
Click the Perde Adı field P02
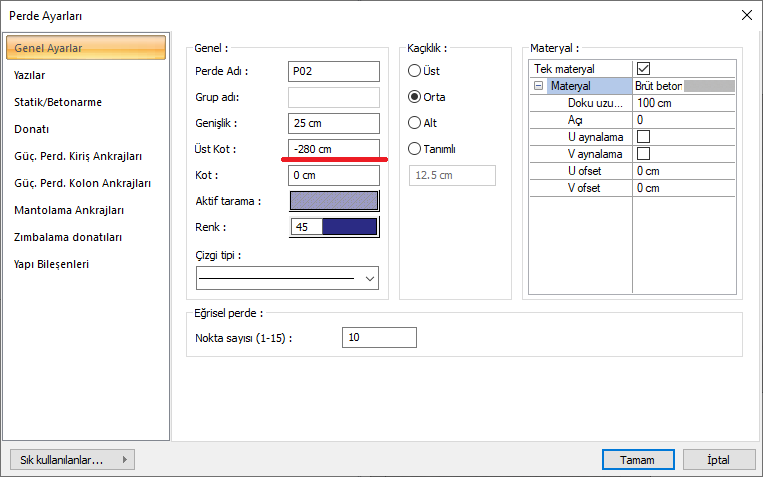[x=334, y=71]
